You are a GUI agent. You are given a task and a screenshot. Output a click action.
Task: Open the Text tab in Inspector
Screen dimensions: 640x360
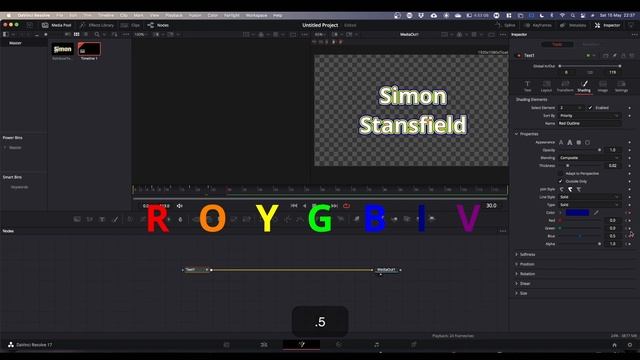click(x=527, y=86)
